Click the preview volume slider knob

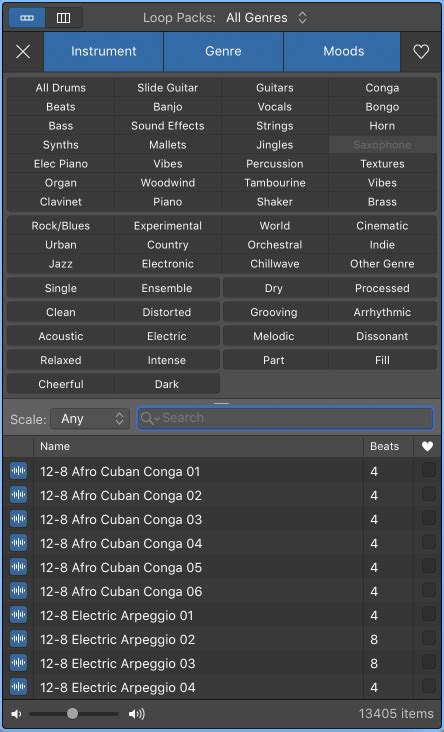[x=72, y=714]
